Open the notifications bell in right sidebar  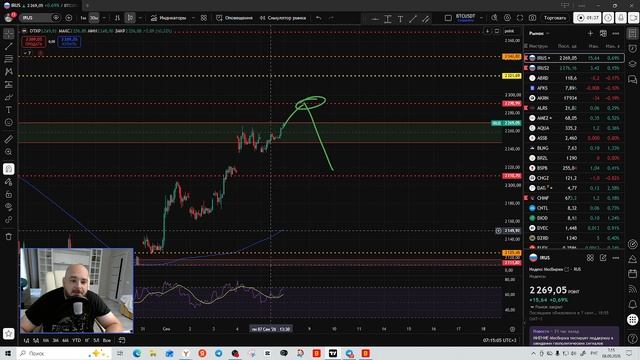(633, 304)
